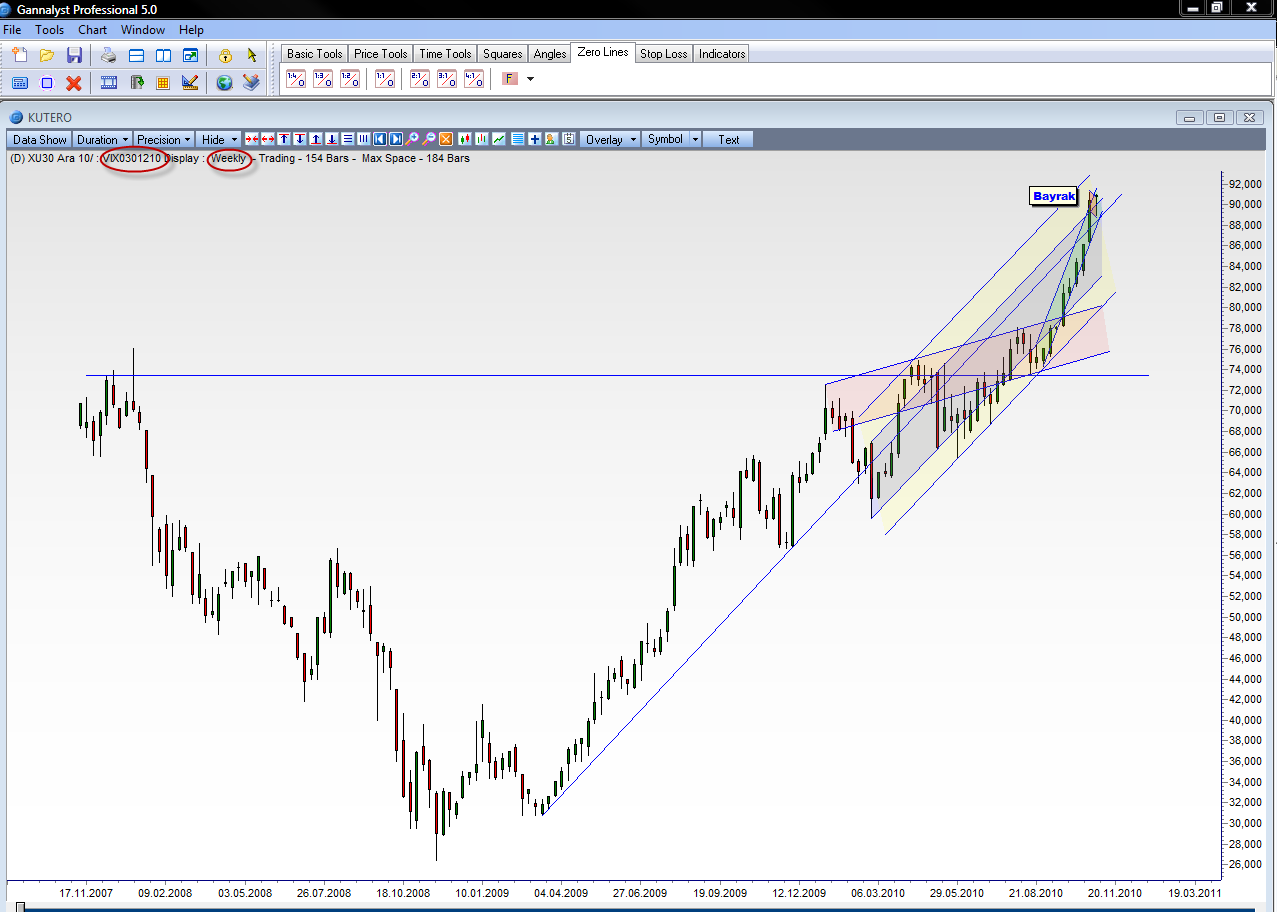Viewport: 1277px width, 912px height.
Task: Open the calculator tool icon
Action: [x=19, y=82]
